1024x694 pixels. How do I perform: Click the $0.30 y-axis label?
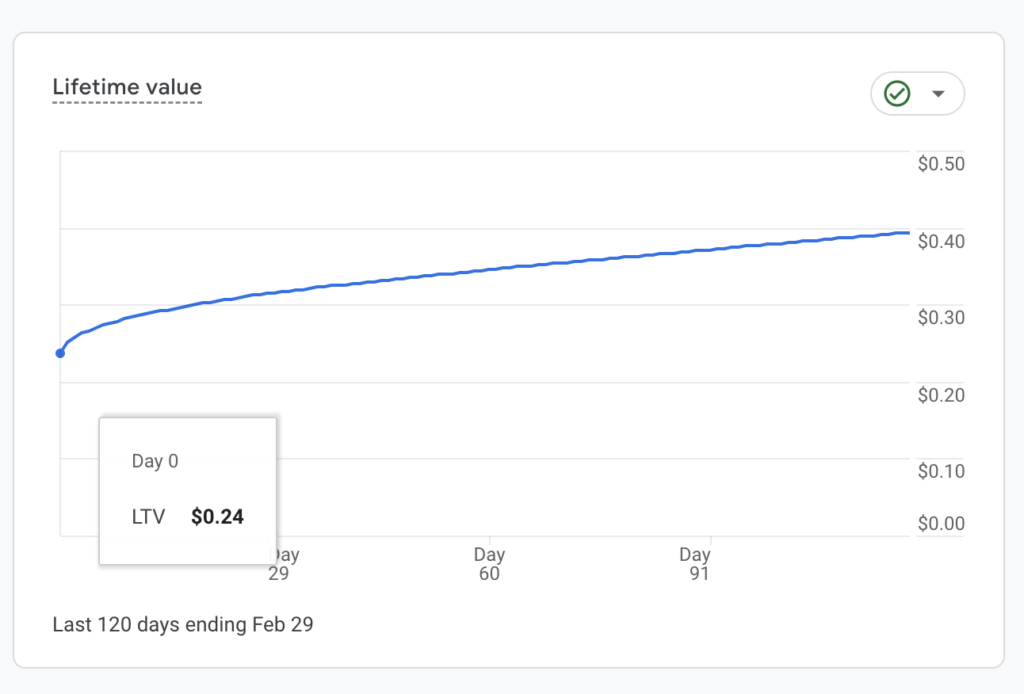click(940, 318)
